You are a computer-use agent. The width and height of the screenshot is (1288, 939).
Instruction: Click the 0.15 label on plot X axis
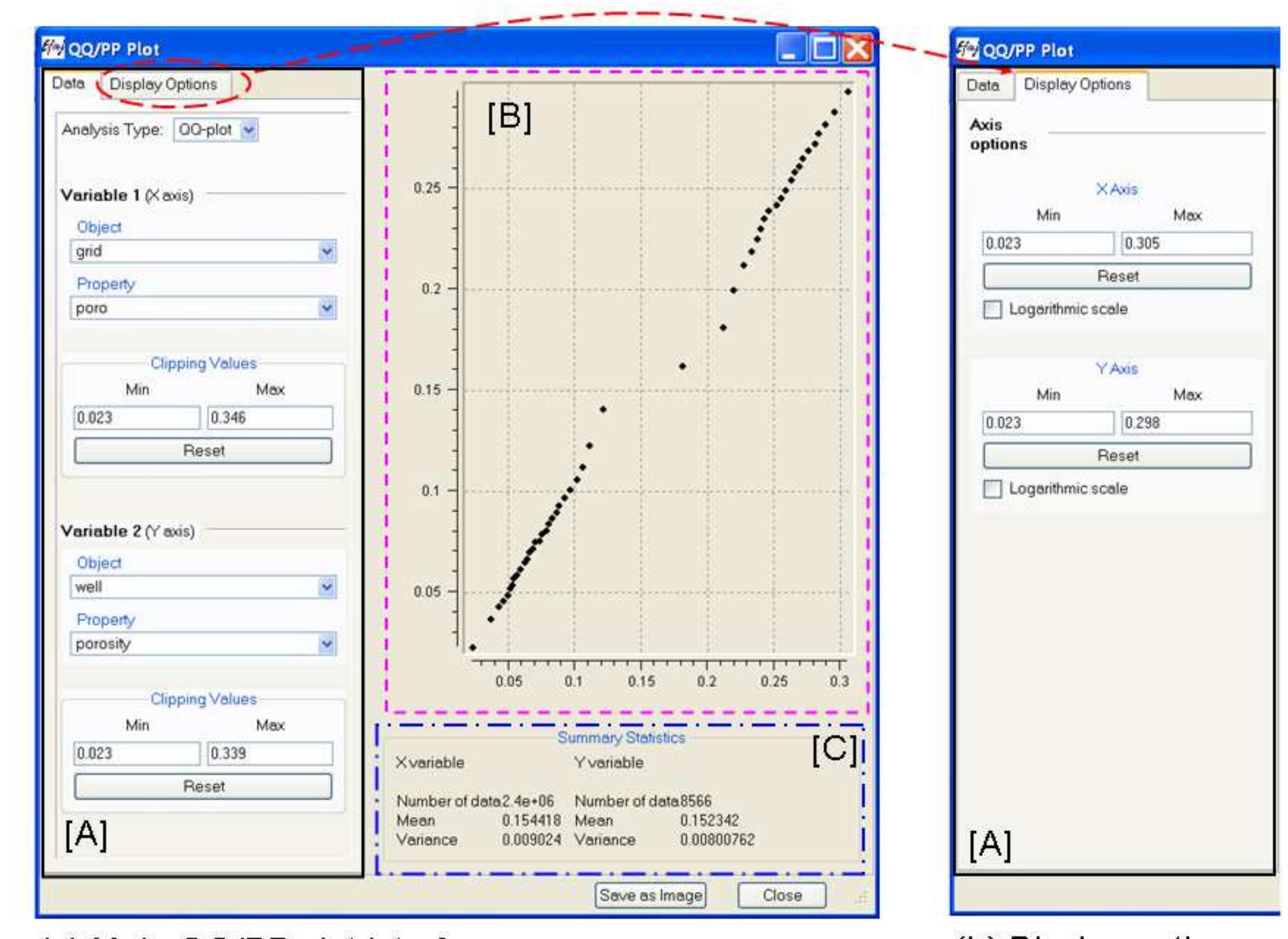(641, 681)
